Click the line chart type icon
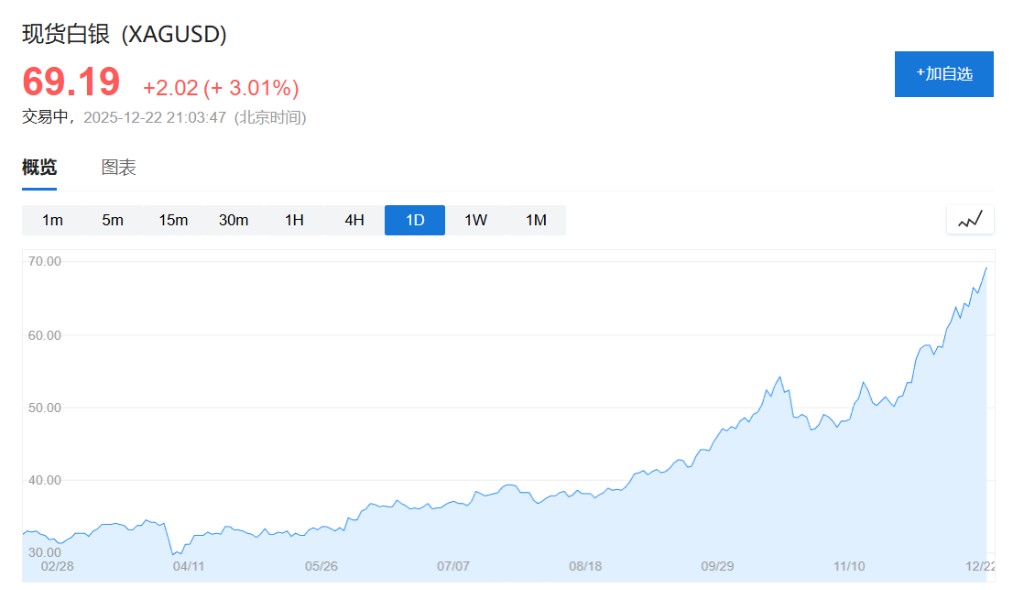 point(970,220)
